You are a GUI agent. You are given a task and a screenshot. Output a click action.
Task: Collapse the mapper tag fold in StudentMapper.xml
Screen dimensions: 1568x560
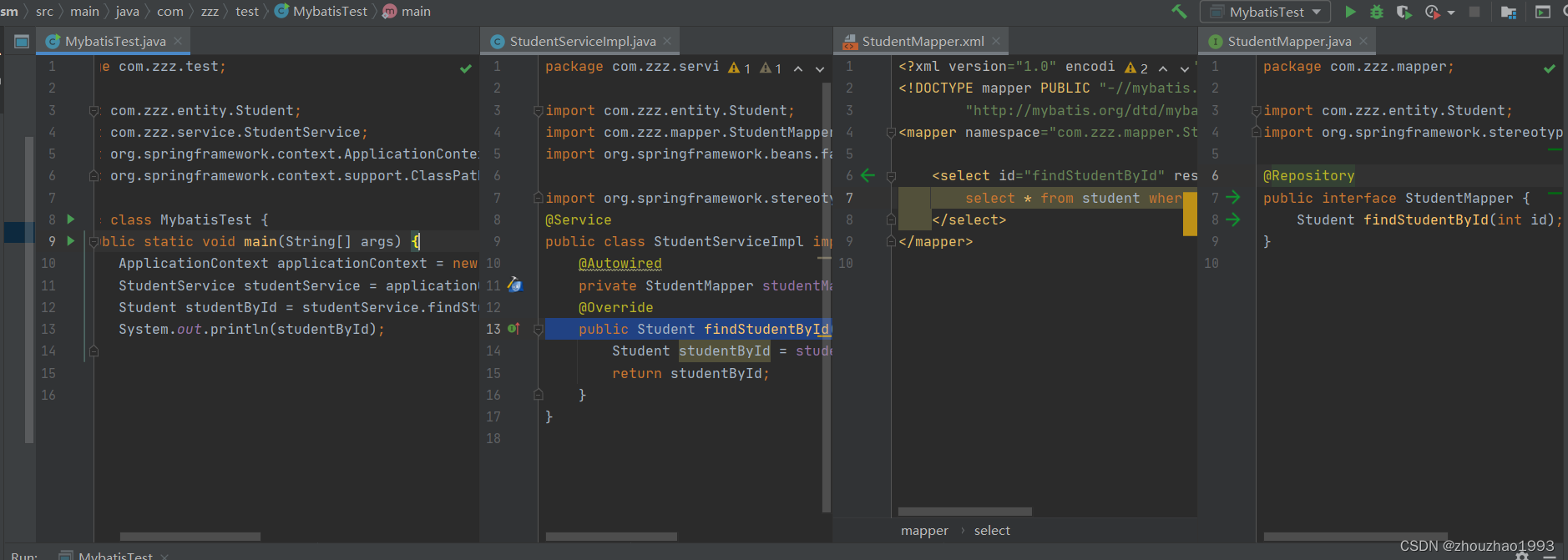click(x=891, y=133)
